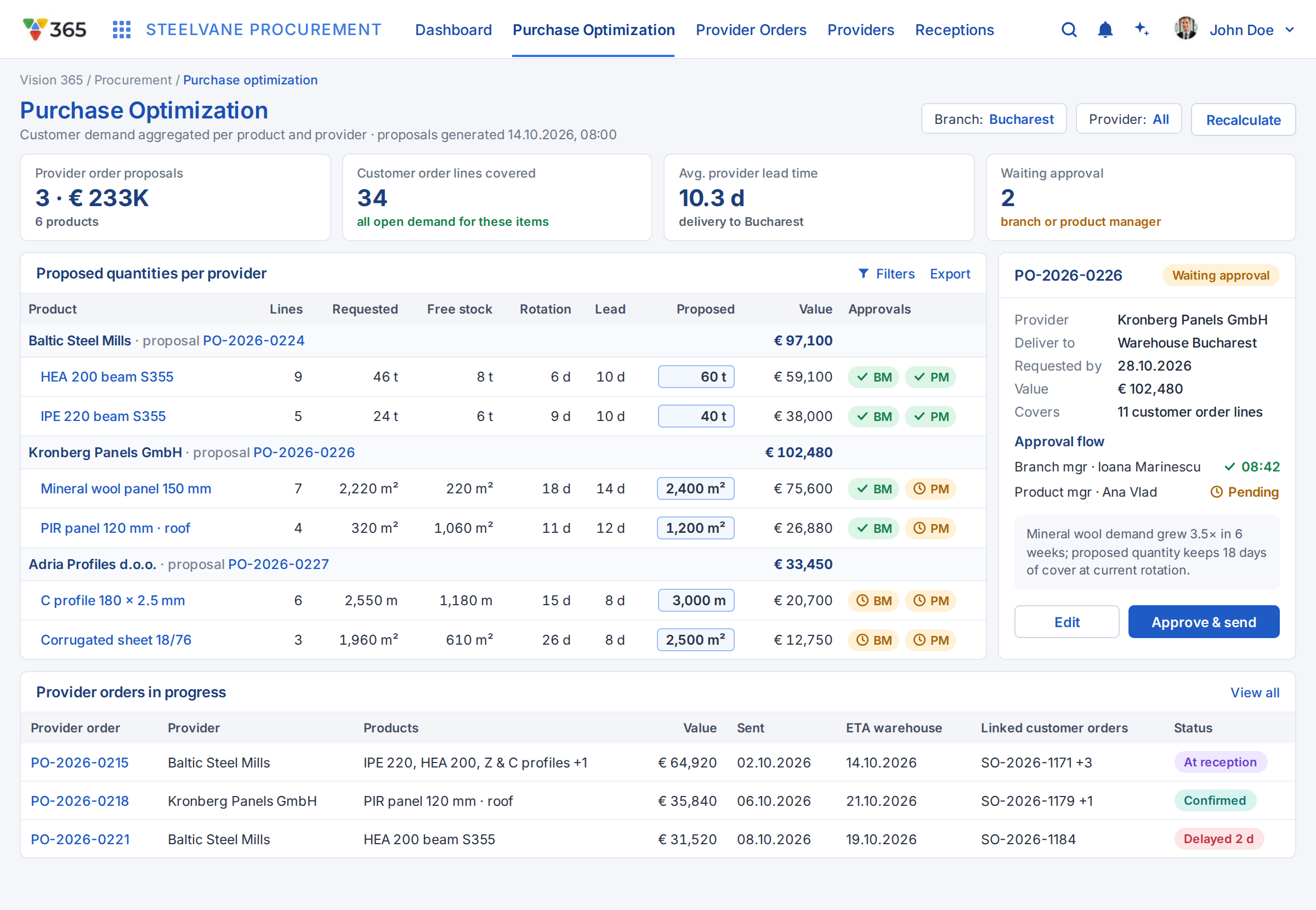Screen dimensions: 1316x910
Task: Click the pending PM badge for Mineral wool panel
Action: [931, 488]
